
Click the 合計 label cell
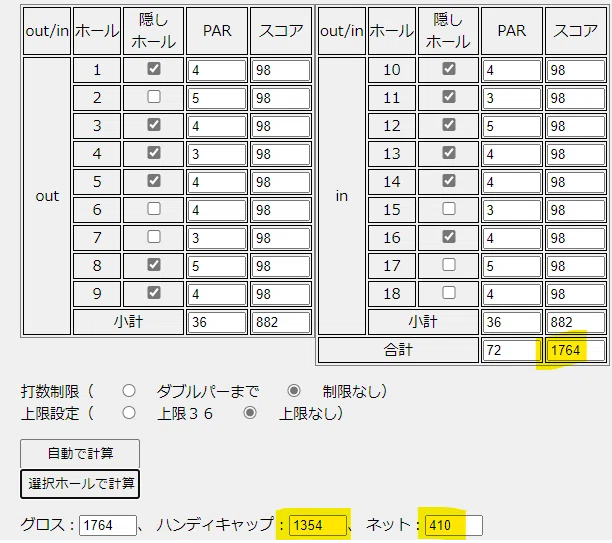pos(398,350)
